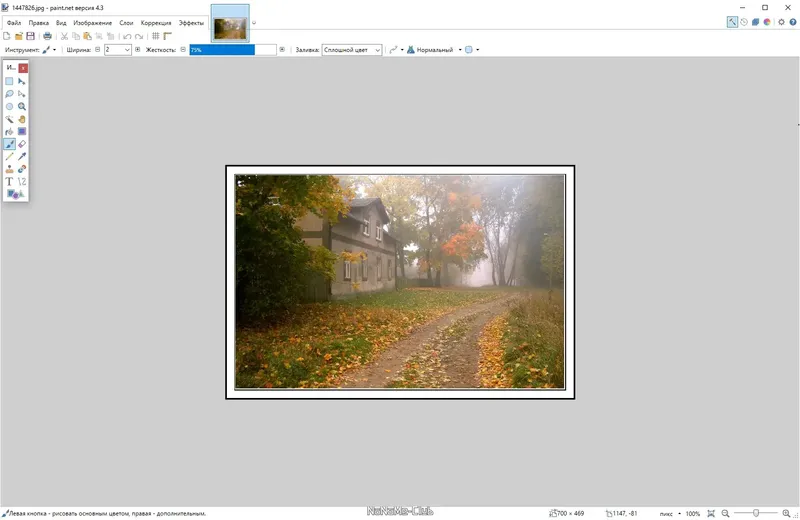Select the Paintbrush tool in Tools panel
The width and height of the screenshot is (800, 520).
9,144
